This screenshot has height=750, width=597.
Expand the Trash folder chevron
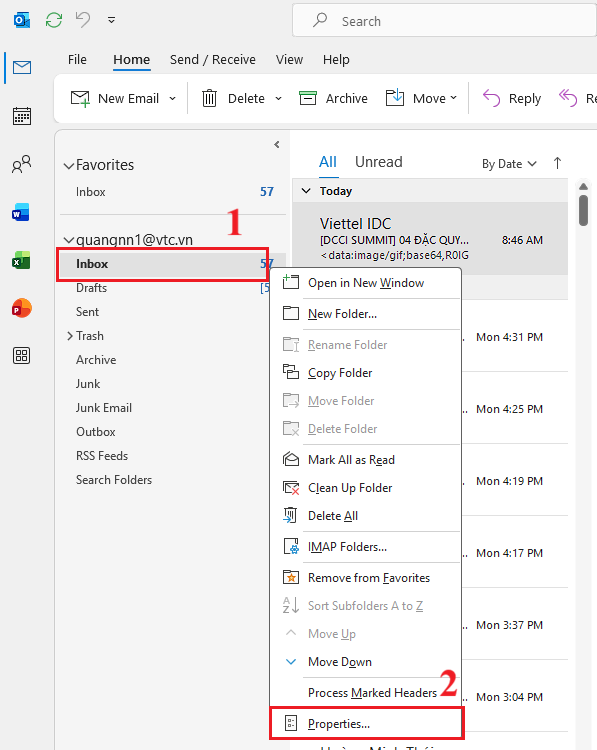70,336
